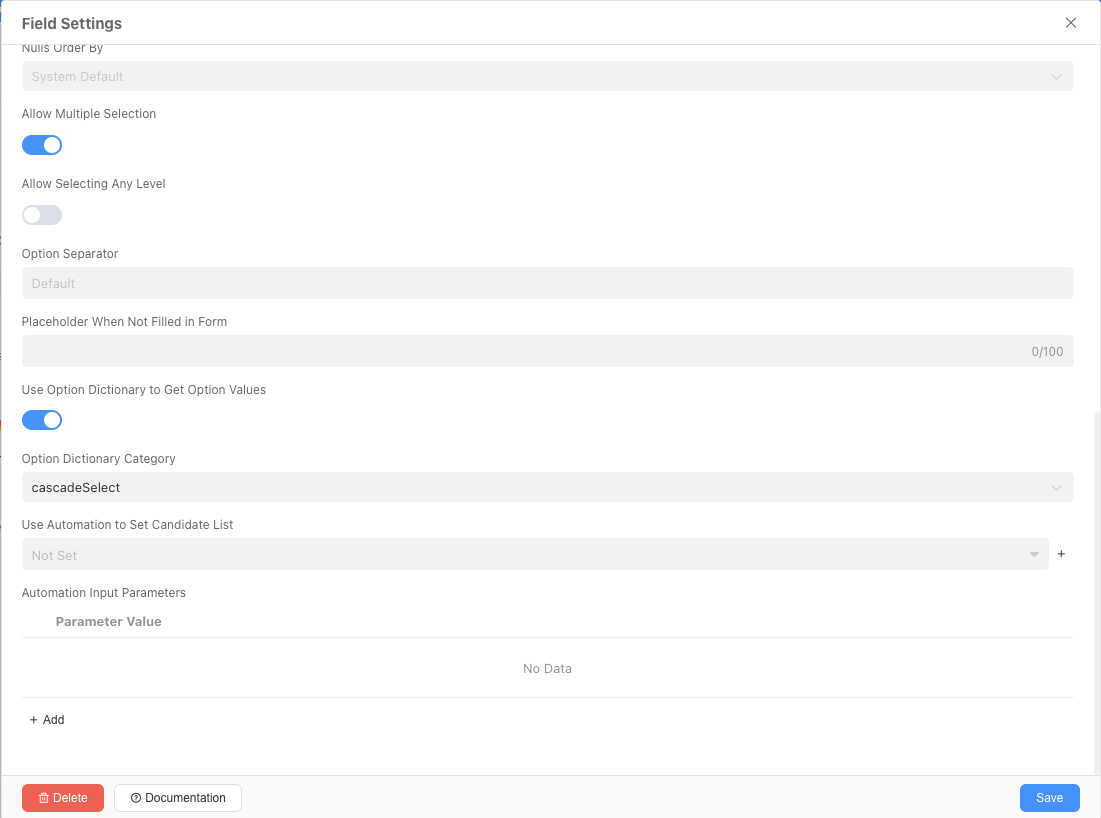
Task: Turn off the Use Option Dictionary toggle
Action: coord(42,420)
